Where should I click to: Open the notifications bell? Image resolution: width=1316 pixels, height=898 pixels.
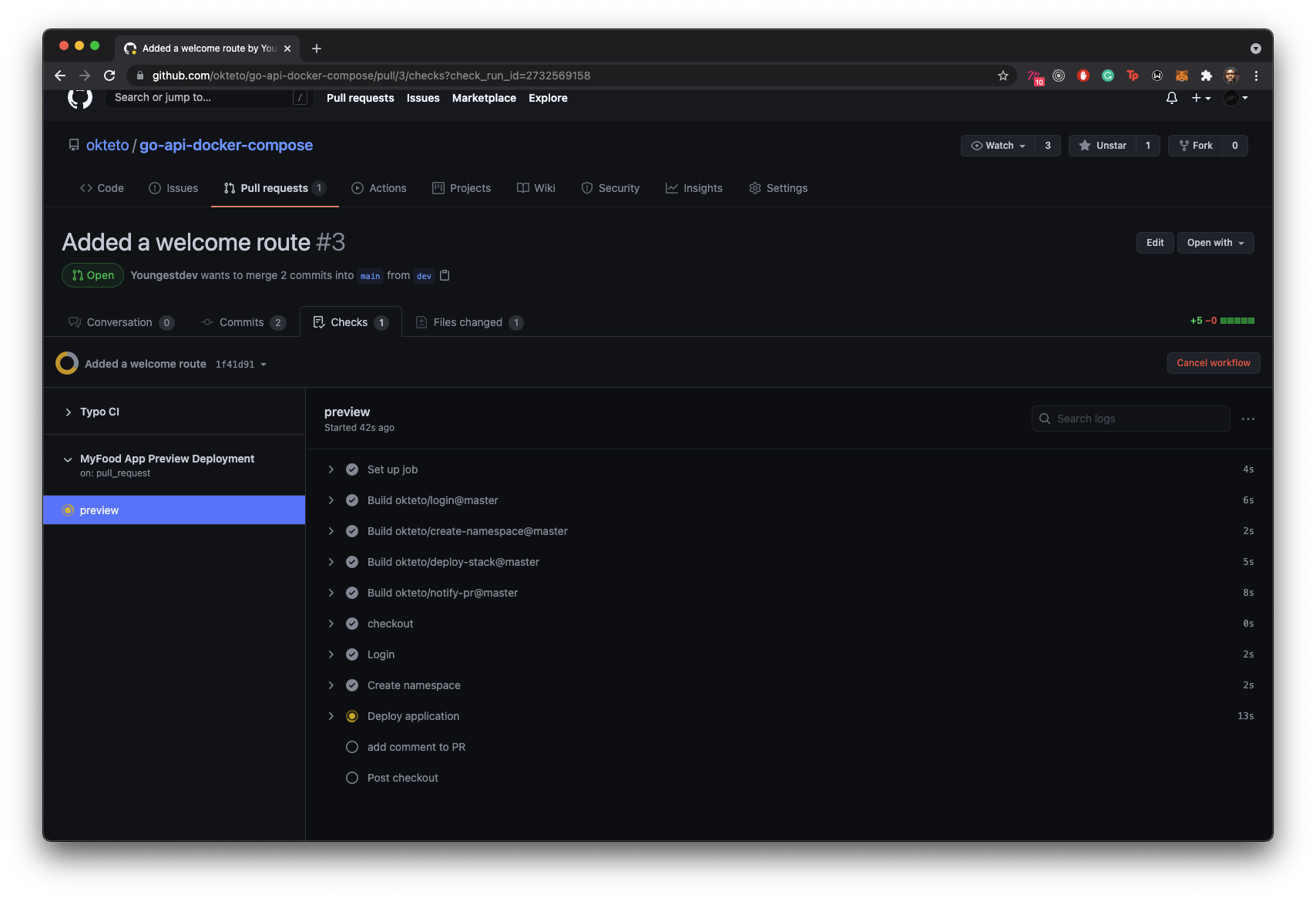1172,98
